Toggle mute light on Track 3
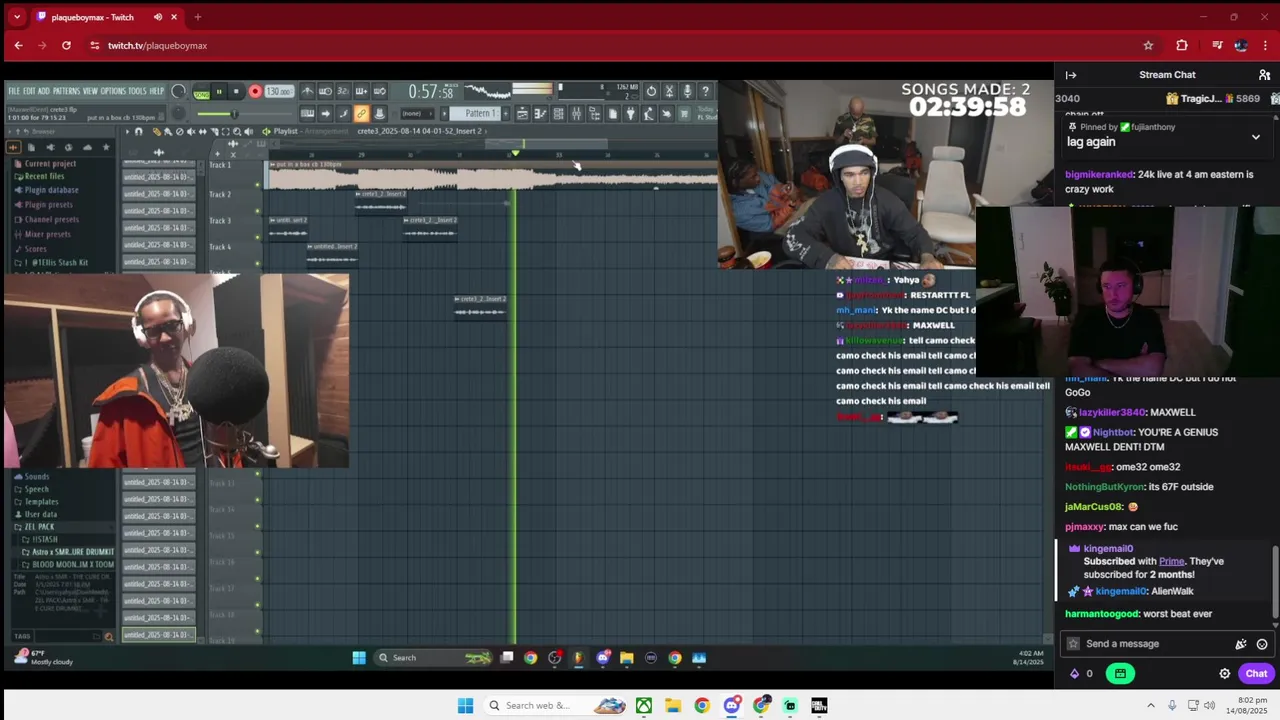1280x720 pixels. [257, 237]
